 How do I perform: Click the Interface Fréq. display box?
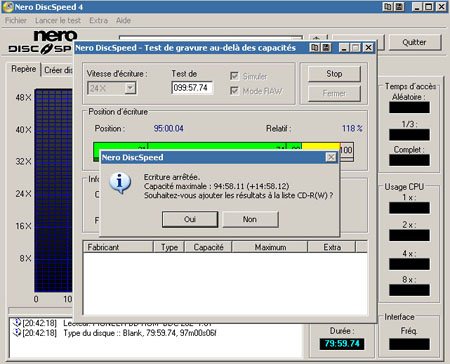(x=409, y=344)
